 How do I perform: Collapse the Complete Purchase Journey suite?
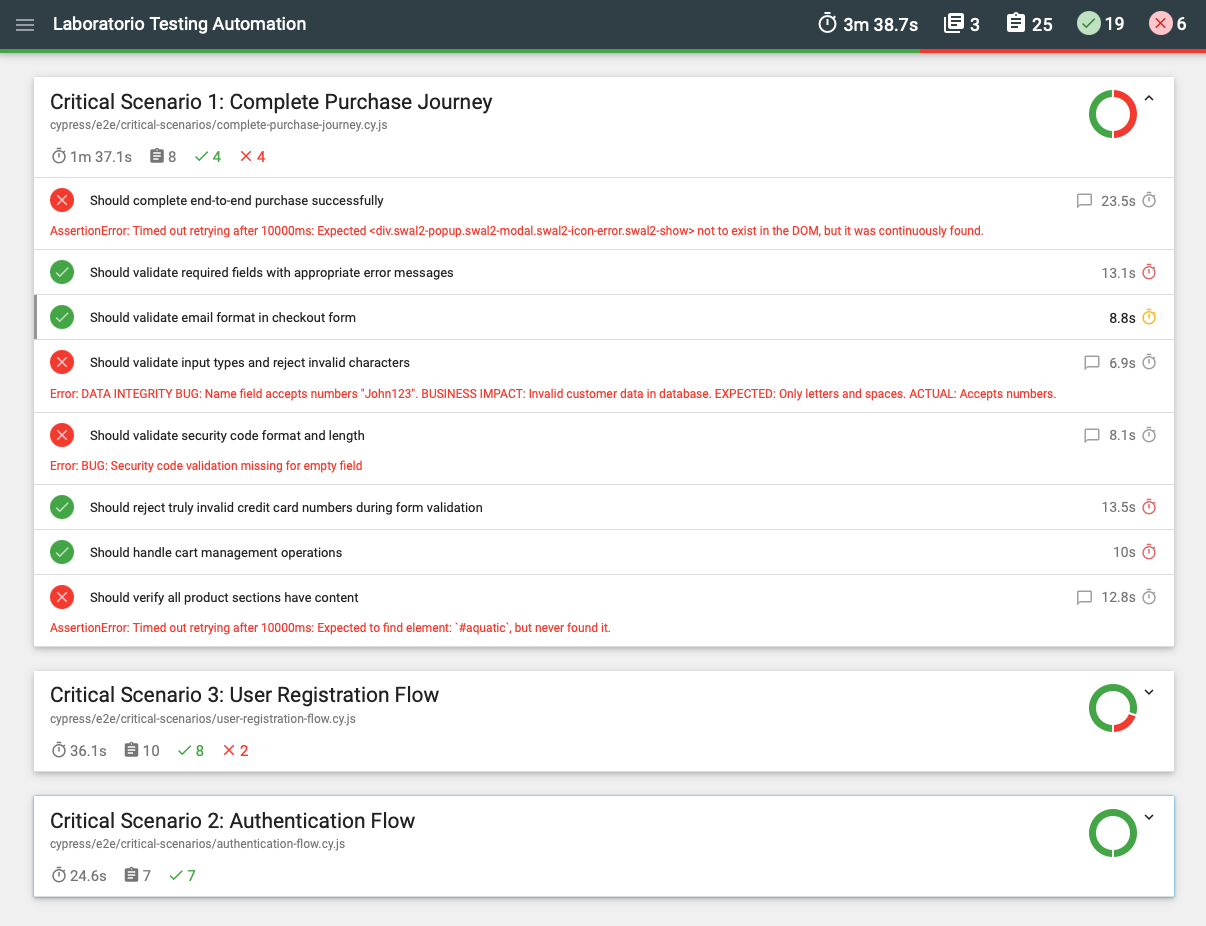1149,98
